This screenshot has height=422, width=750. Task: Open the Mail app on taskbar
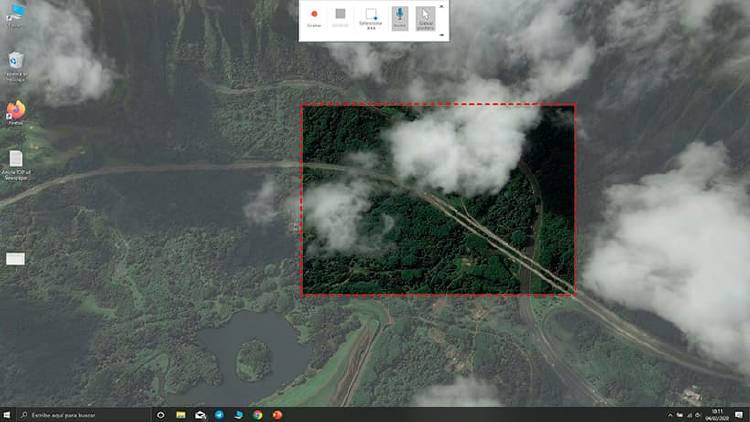(x=201, y=414)
